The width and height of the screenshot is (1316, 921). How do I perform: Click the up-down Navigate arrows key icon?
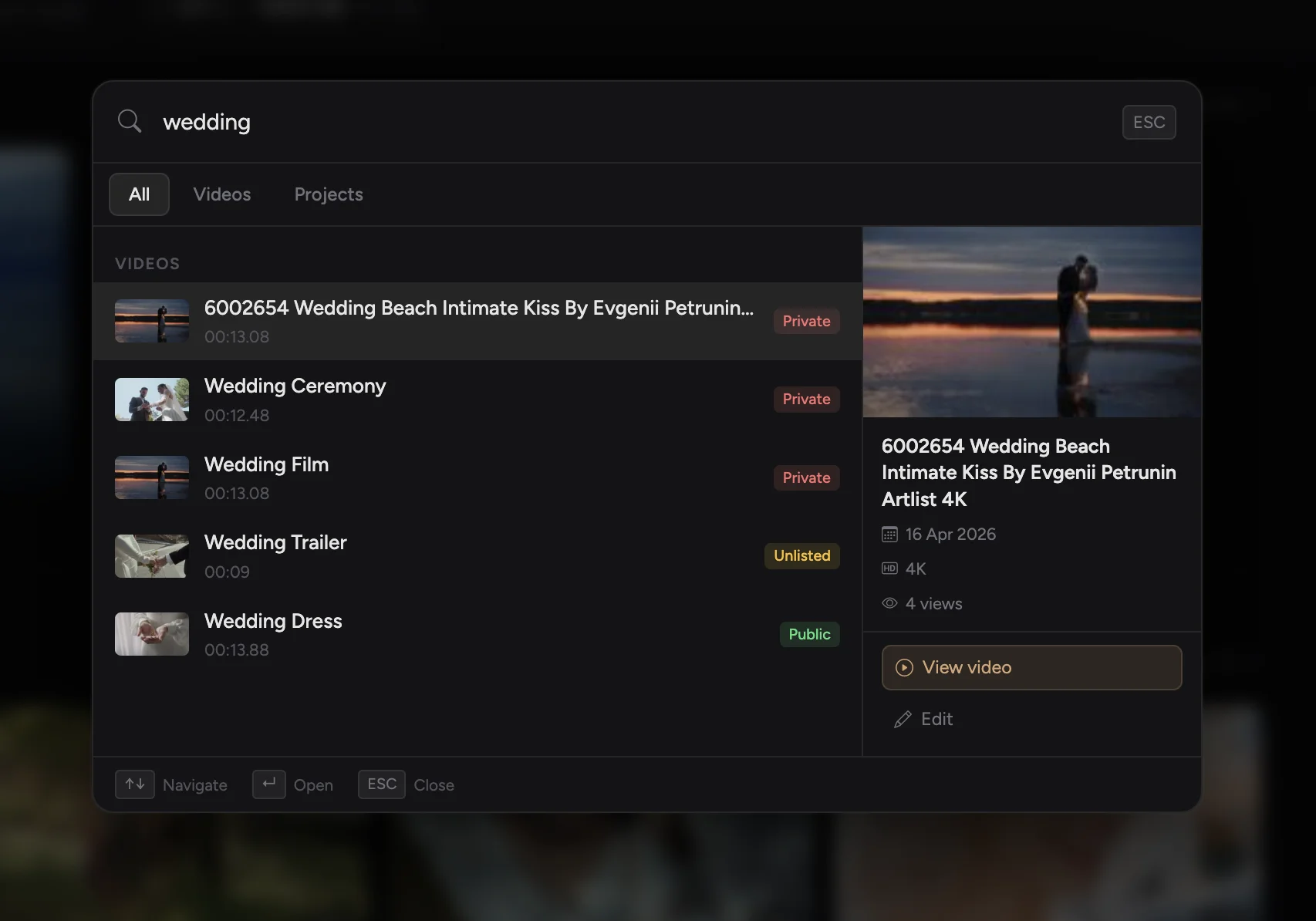[135, 784]
